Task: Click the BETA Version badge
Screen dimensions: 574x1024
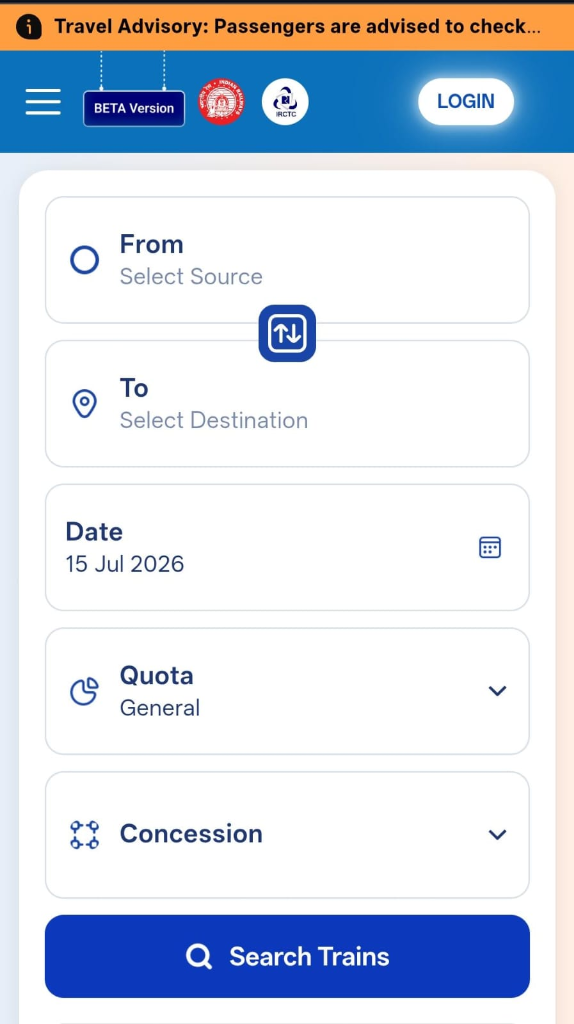Action: [134, 108]
